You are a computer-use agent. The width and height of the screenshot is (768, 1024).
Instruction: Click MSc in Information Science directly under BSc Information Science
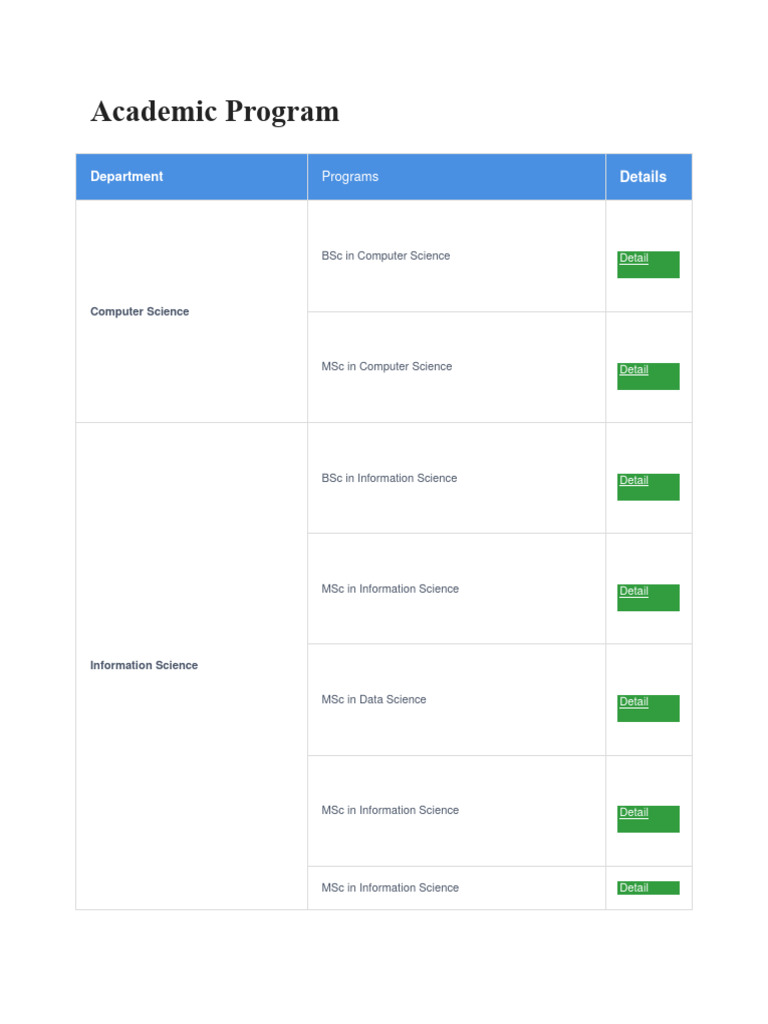click(x=390, y=589)
